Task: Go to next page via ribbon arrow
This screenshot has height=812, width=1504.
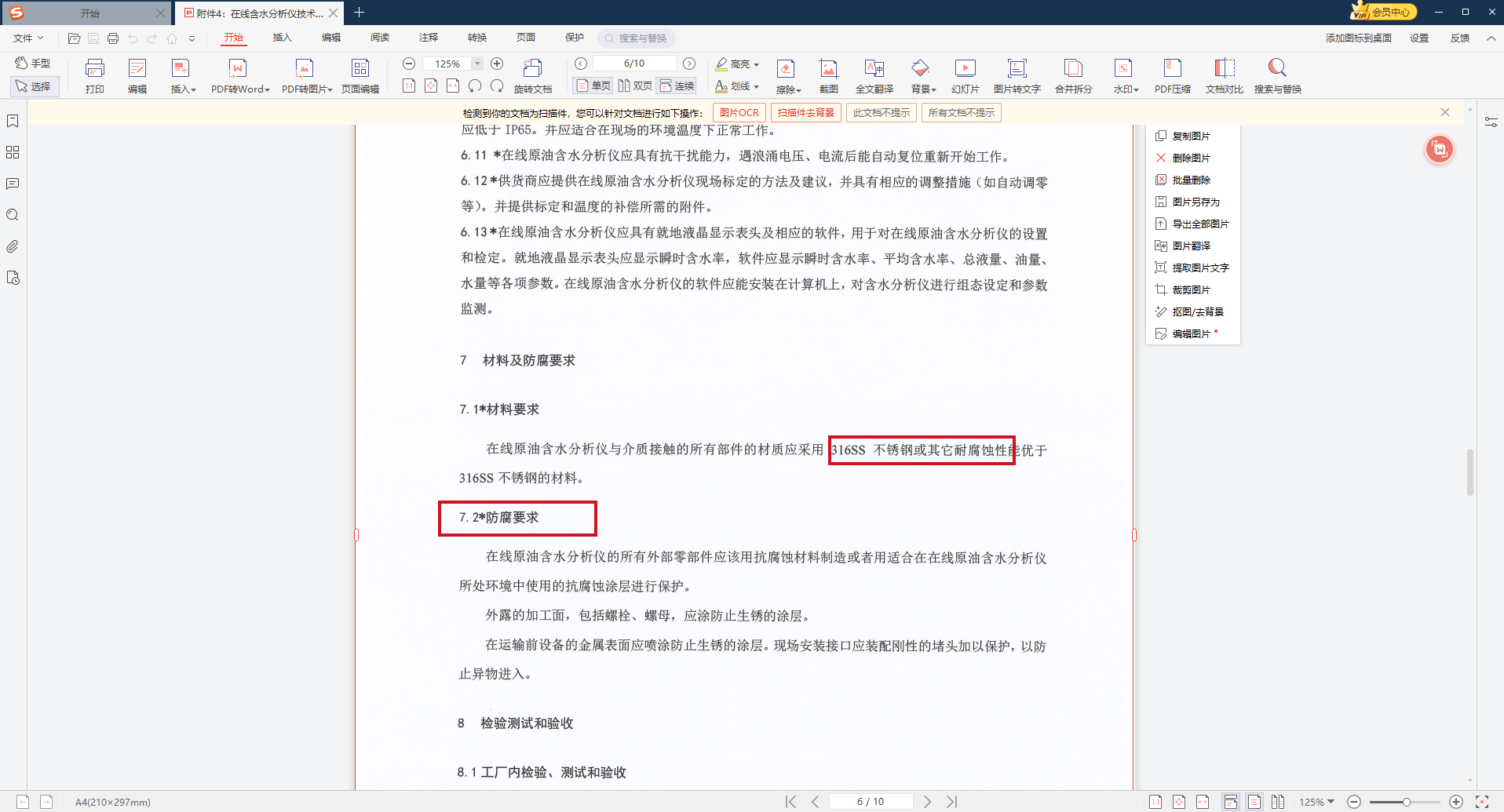Action: coord(689,64)
